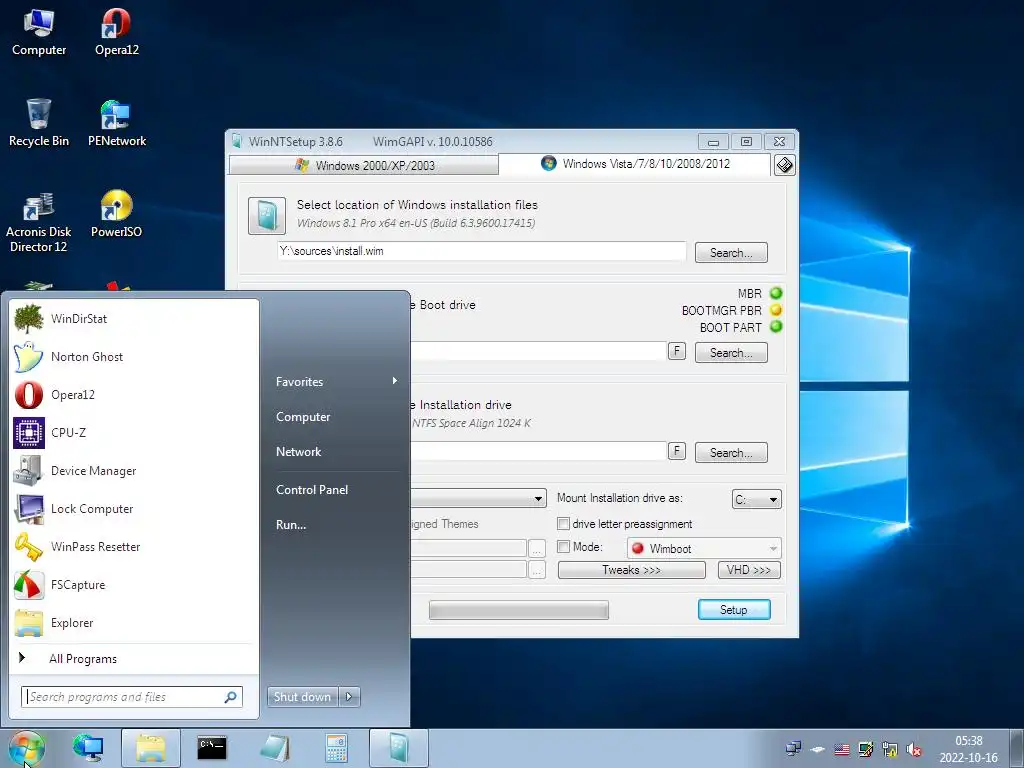This screenshot has height=768, width=1024.
Task: Expand the Favorites submenu
Action: point(336,381)
